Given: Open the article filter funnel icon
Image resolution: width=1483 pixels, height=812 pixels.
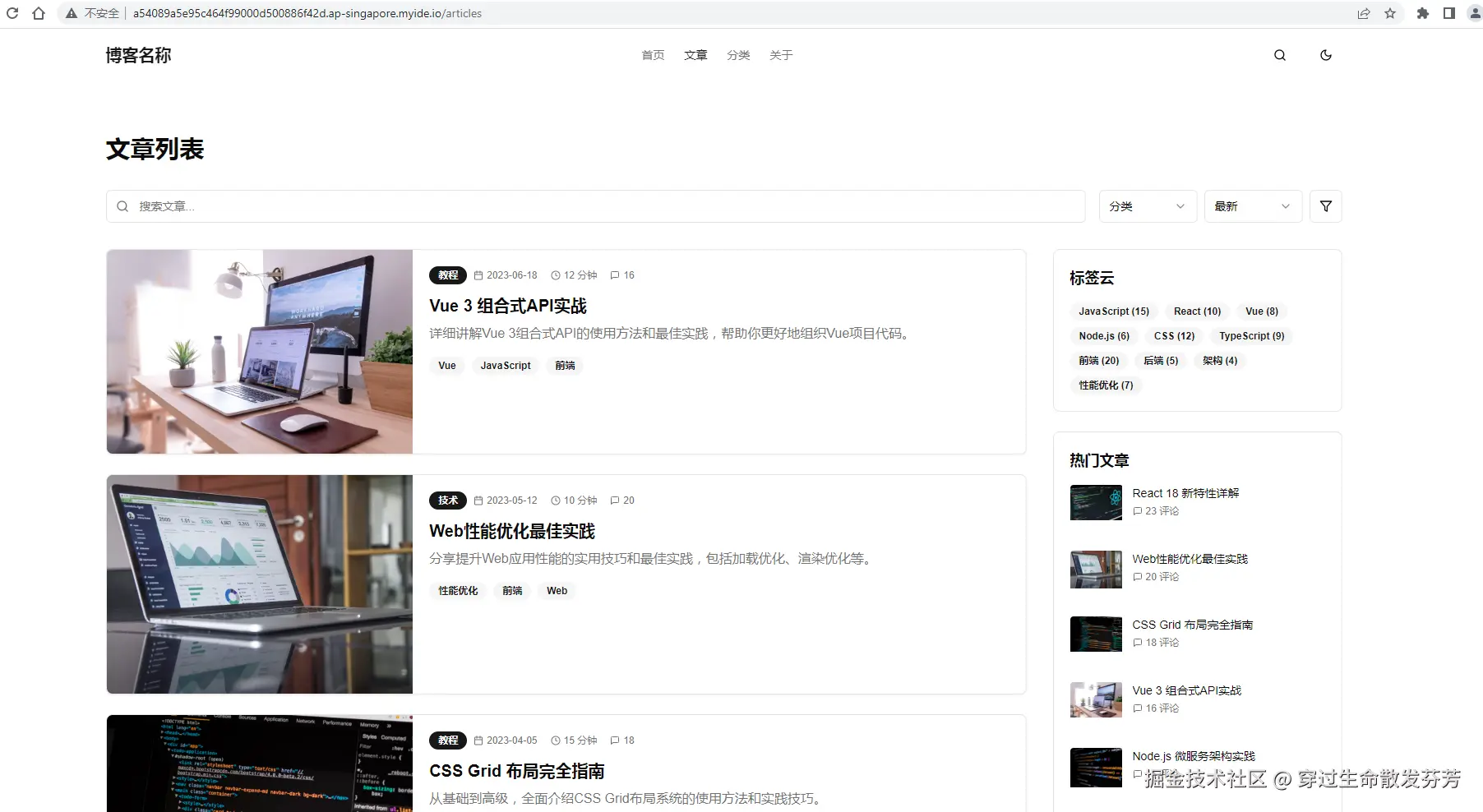Looking at the screenshot, I should (1326, 206).
